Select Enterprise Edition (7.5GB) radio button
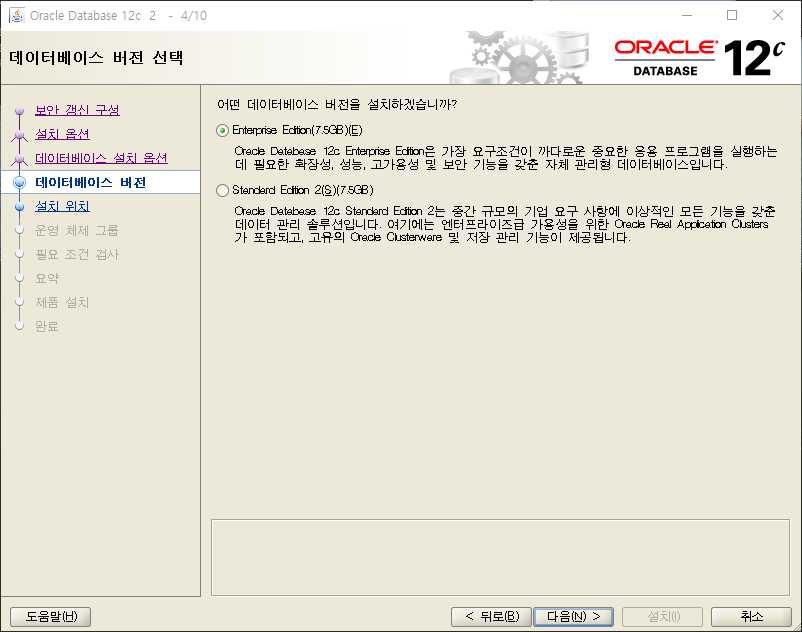 pos(222,131)
